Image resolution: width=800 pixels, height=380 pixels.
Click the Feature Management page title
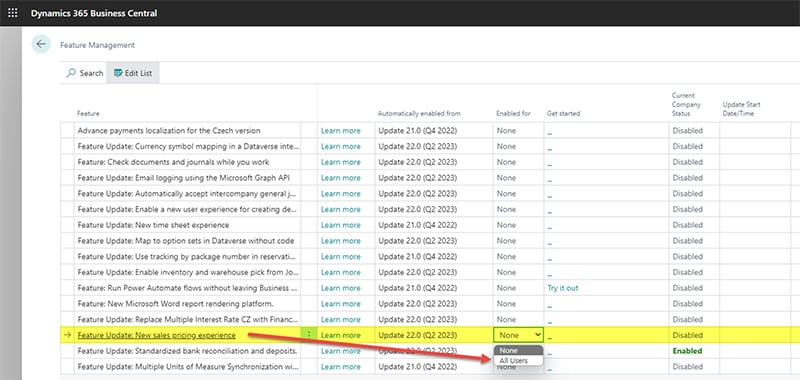coord(97,45)
